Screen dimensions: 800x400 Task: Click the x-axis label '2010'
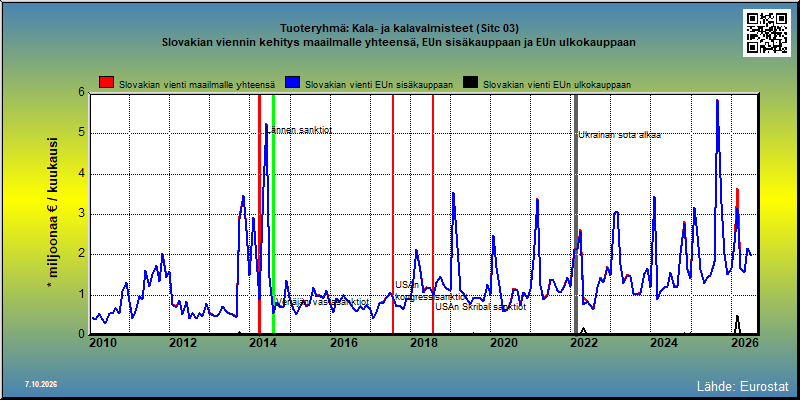pyautogui.click(x=103, y=343)
